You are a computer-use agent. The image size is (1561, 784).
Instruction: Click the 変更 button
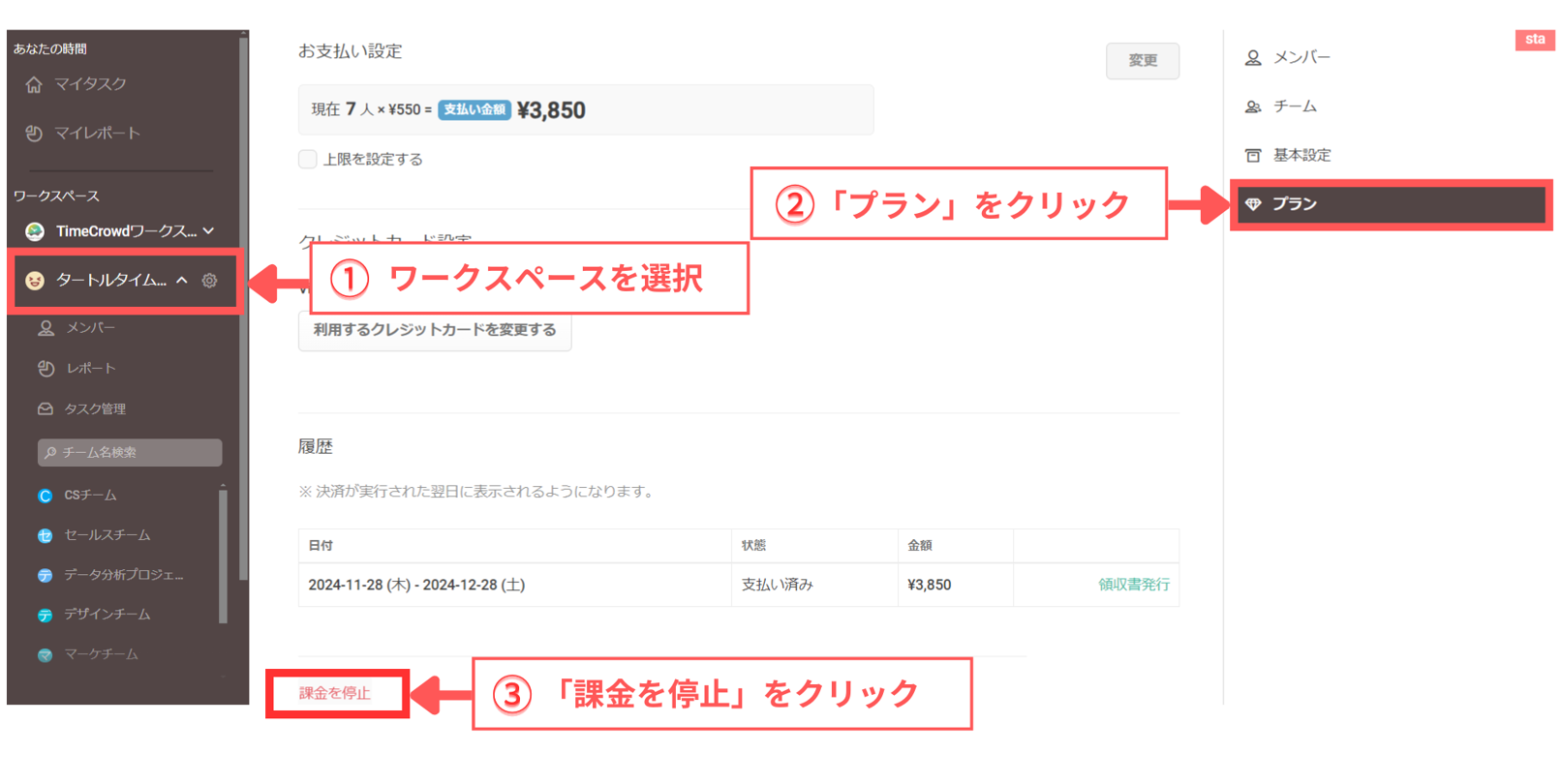pyautogui.click(x=1143, y=61)
